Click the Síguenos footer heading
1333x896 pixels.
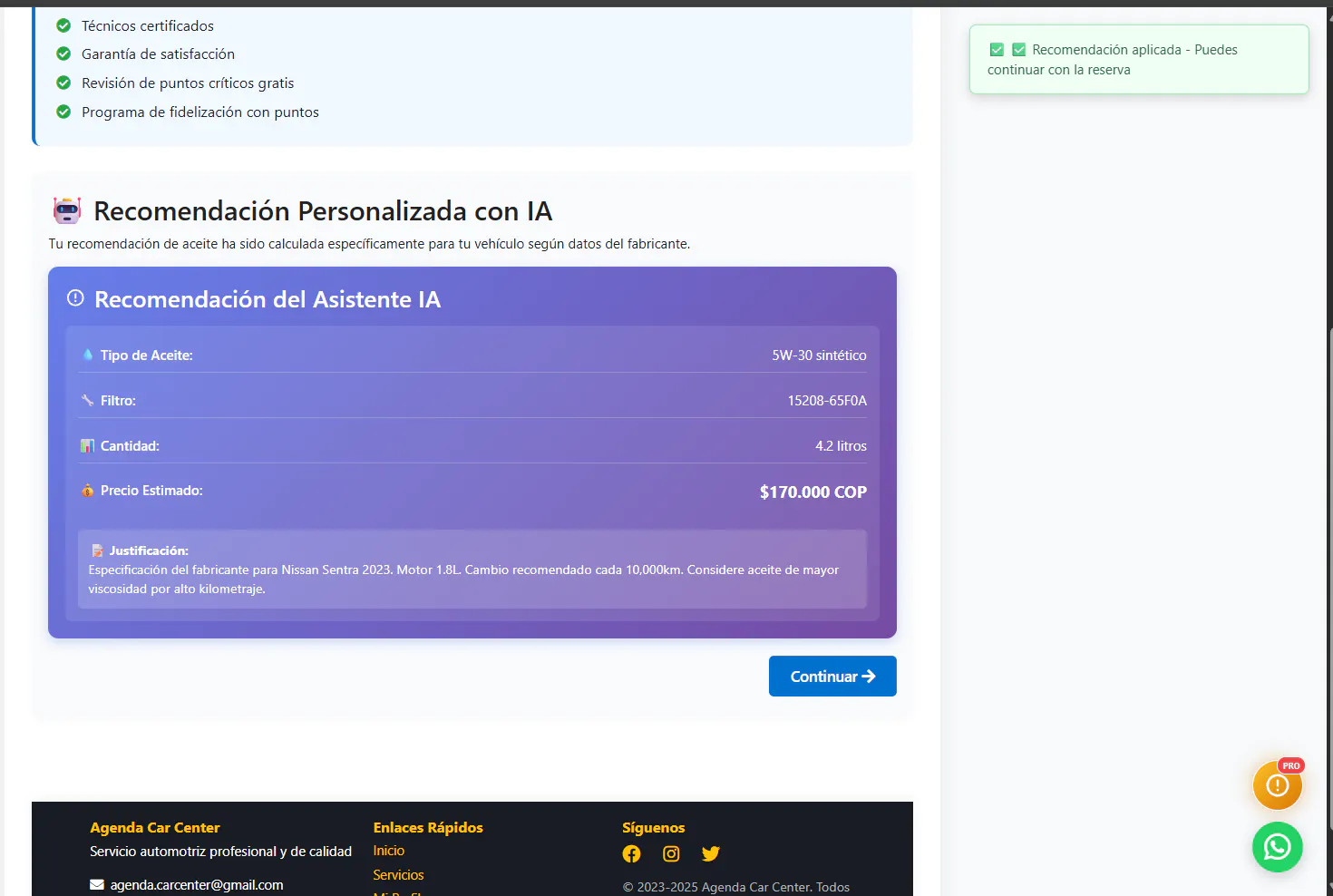tap(654, 828)
